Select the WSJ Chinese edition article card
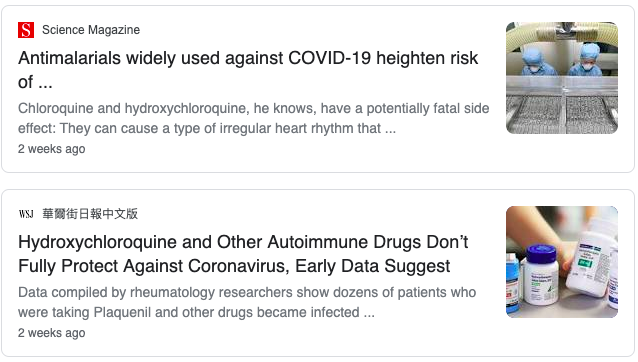This screenshot has width=638, height=362. (318, 273)
